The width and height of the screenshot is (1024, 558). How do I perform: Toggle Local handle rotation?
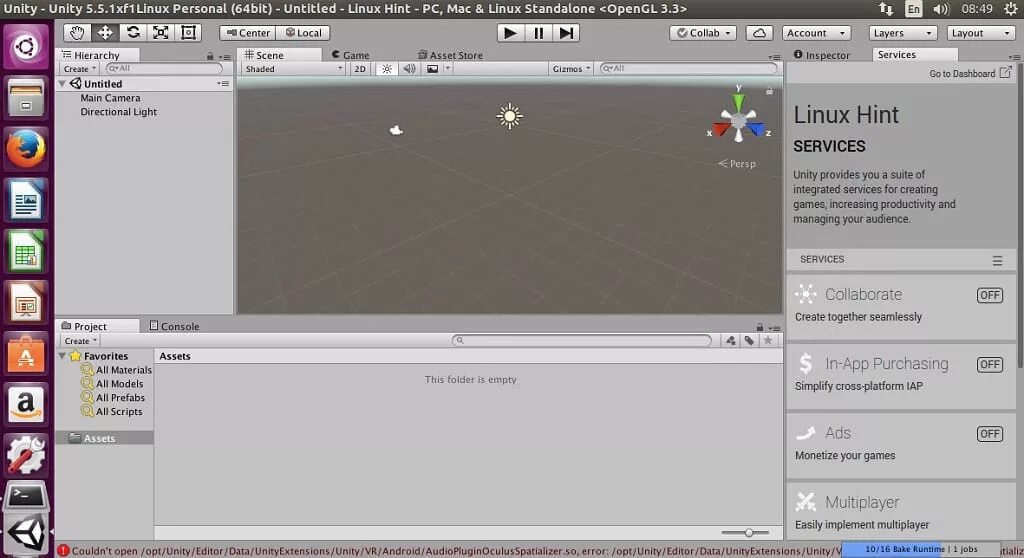[x=303, y=33]
